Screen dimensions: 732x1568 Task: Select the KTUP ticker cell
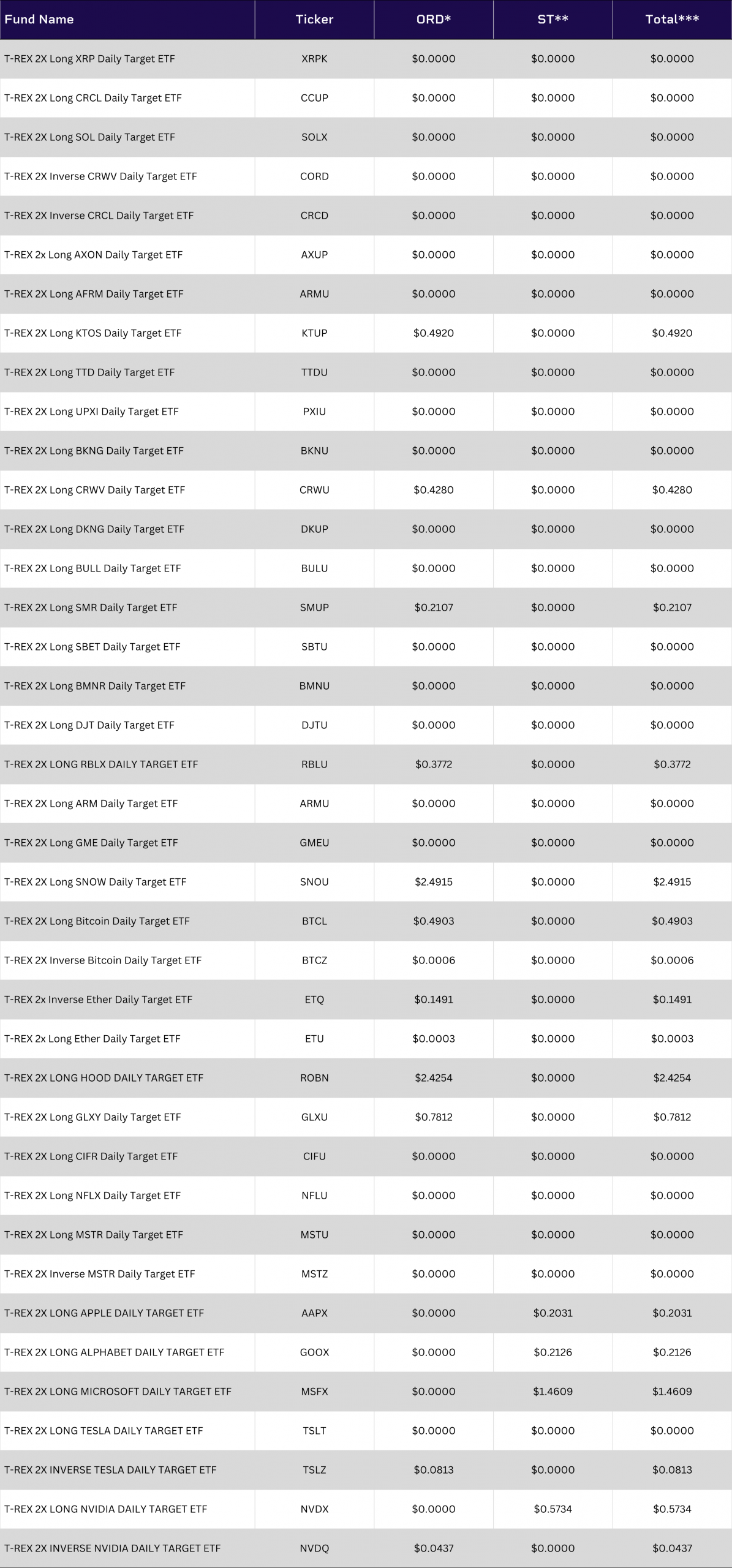314,333
